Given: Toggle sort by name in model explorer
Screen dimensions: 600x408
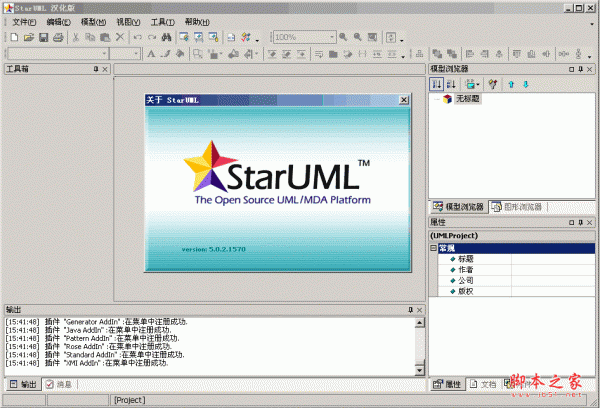Looking at the screenshot, I should click(451, 84).
